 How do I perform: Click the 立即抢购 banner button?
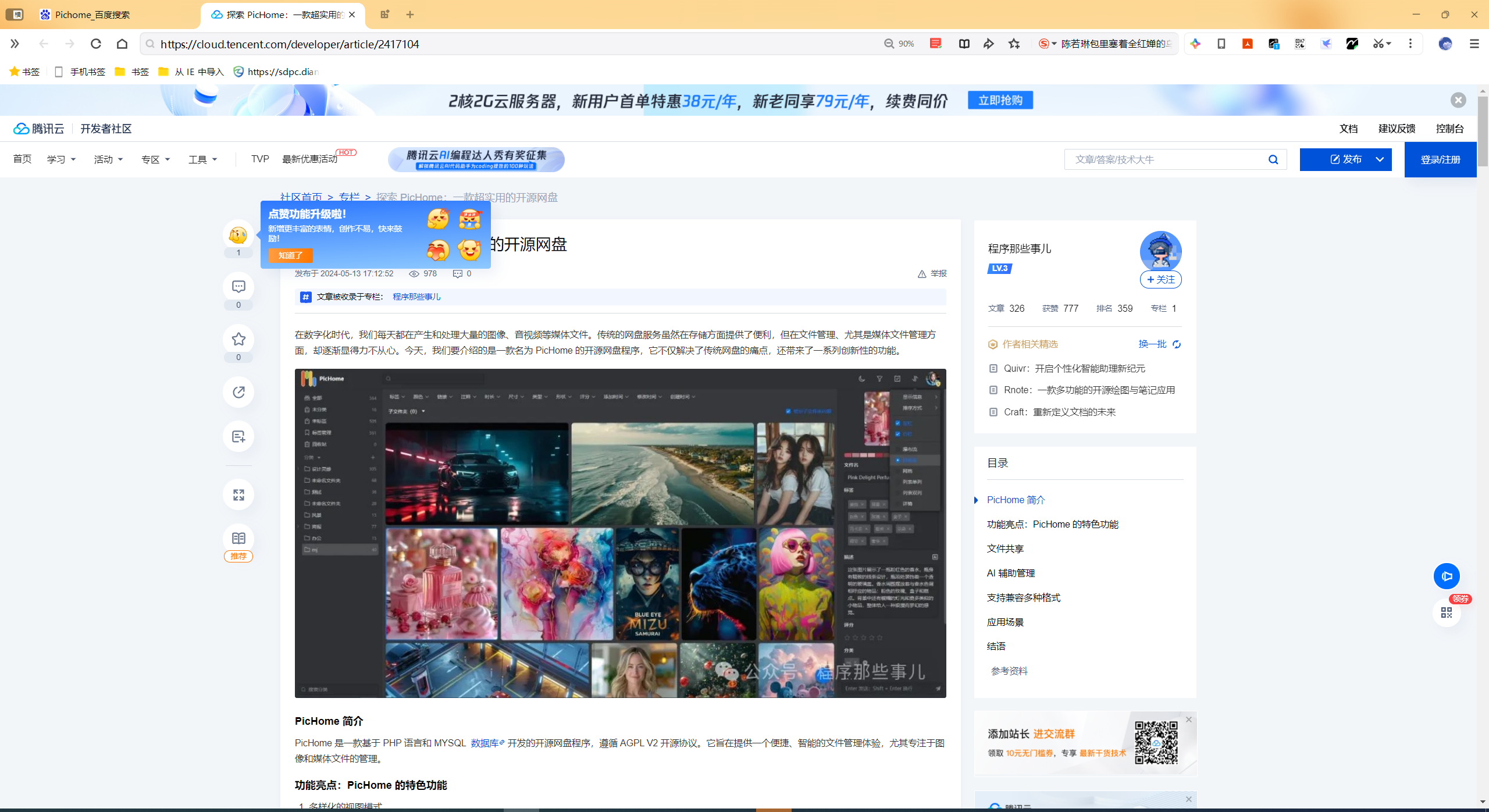coord(1000,100)
